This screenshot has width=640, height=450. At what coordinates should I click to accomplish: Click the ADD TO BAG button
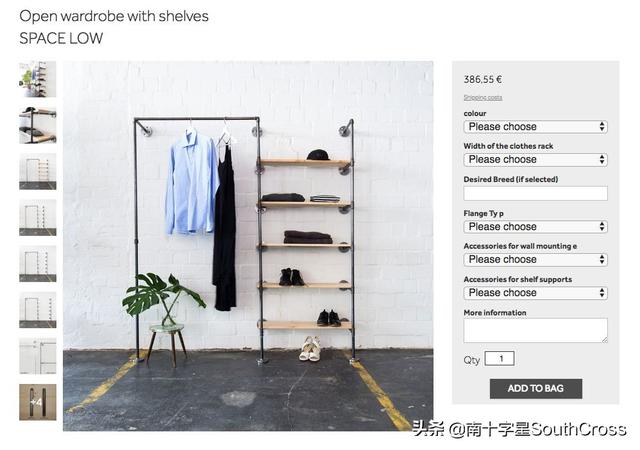point(536,388)
